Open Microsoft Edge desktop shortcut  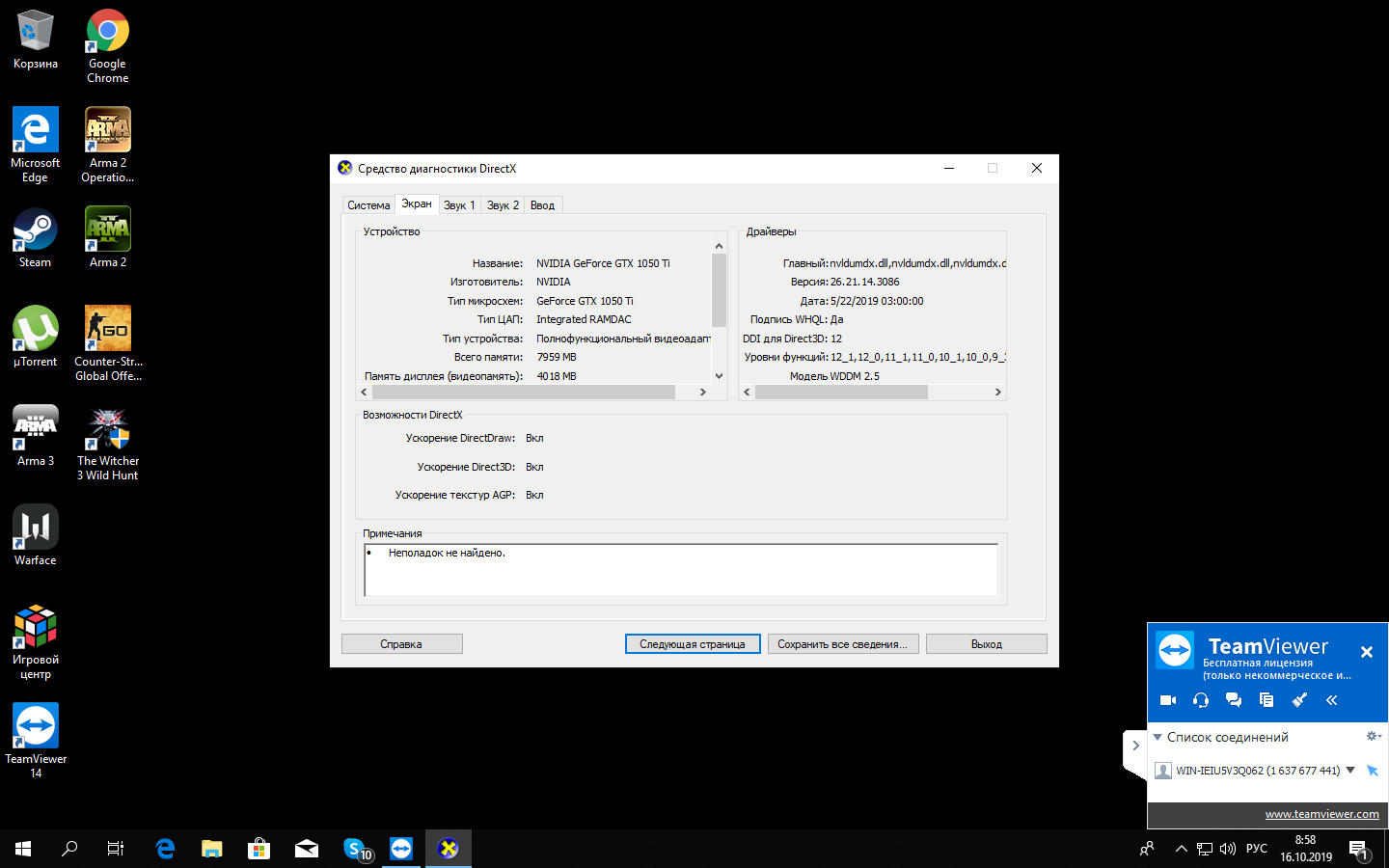36,146
